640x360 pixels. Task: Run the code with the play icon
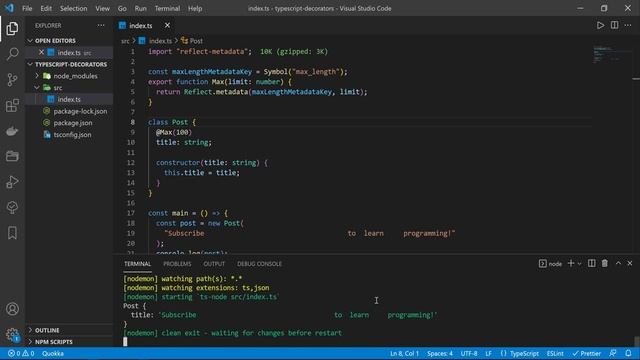coord(600,25)
